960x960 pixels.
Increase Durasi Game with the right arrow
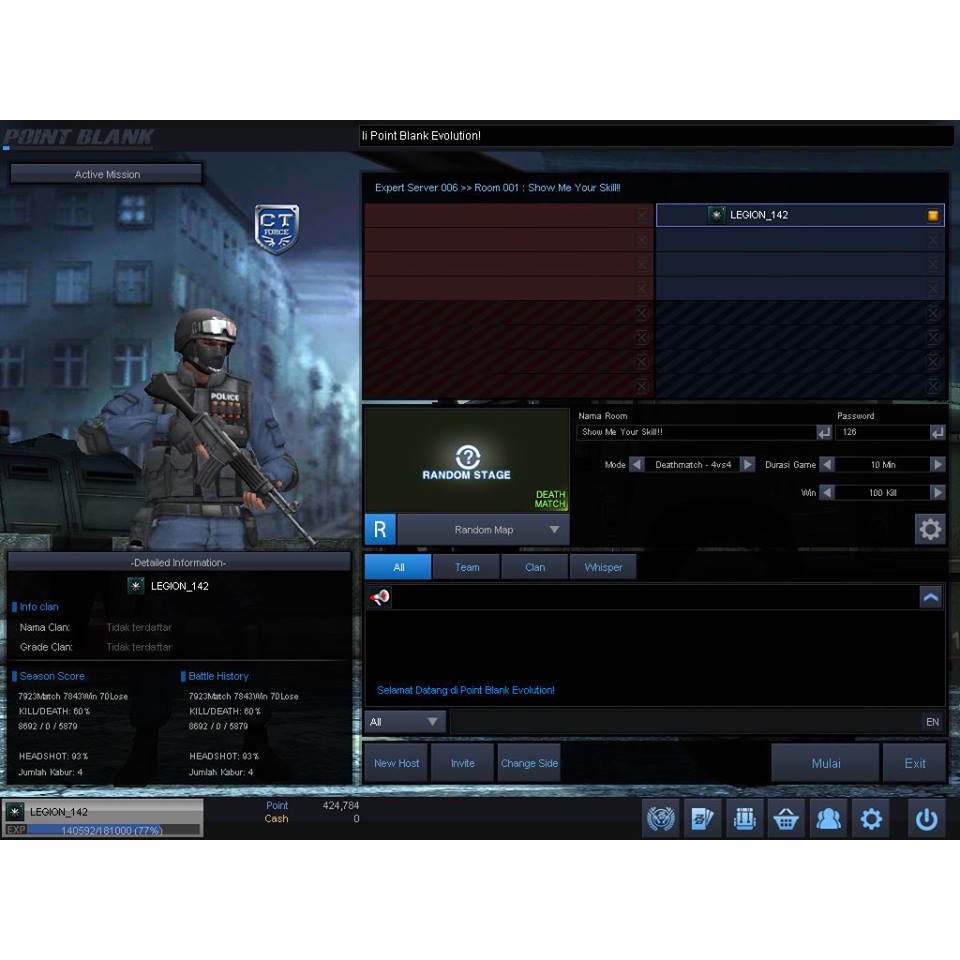pos(937,464)
